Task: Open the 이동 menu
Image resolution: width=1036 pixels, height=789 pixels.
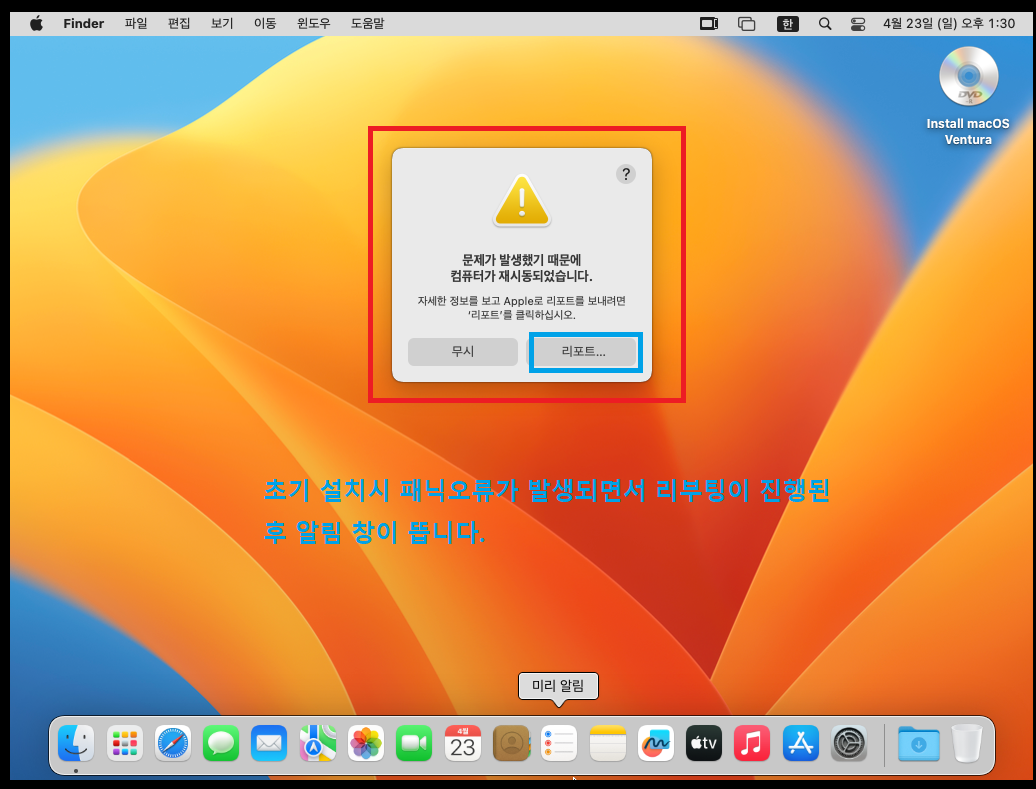Action: [265, 24]
